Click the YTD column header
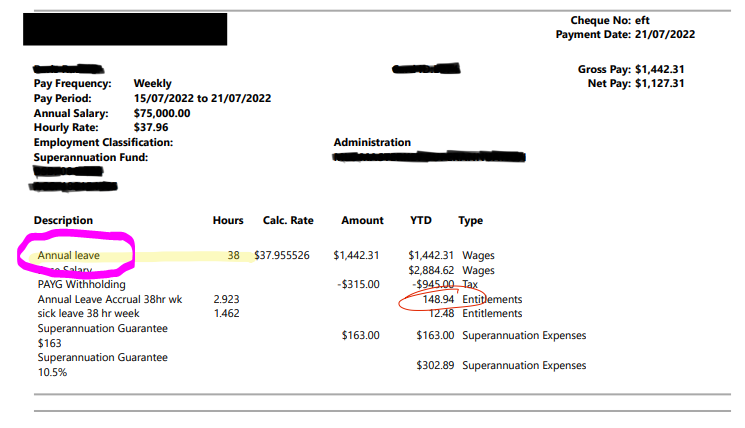Screen dimensions: 745x428 click(x=419, y=220)
